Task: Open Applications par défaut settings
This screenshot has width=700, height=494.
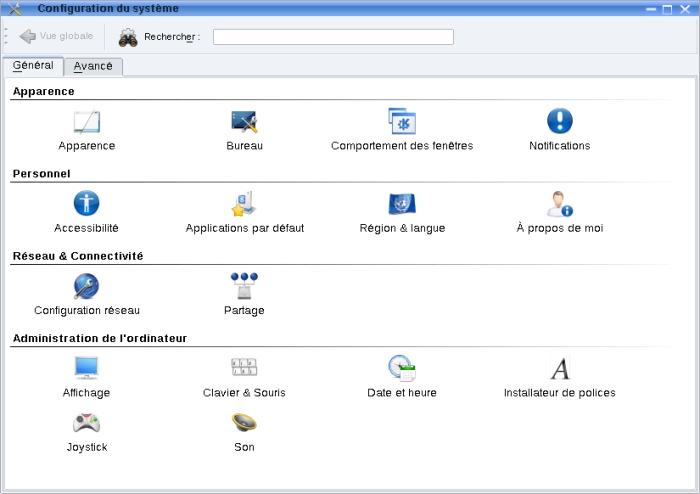Action: [x=244, y=205]
